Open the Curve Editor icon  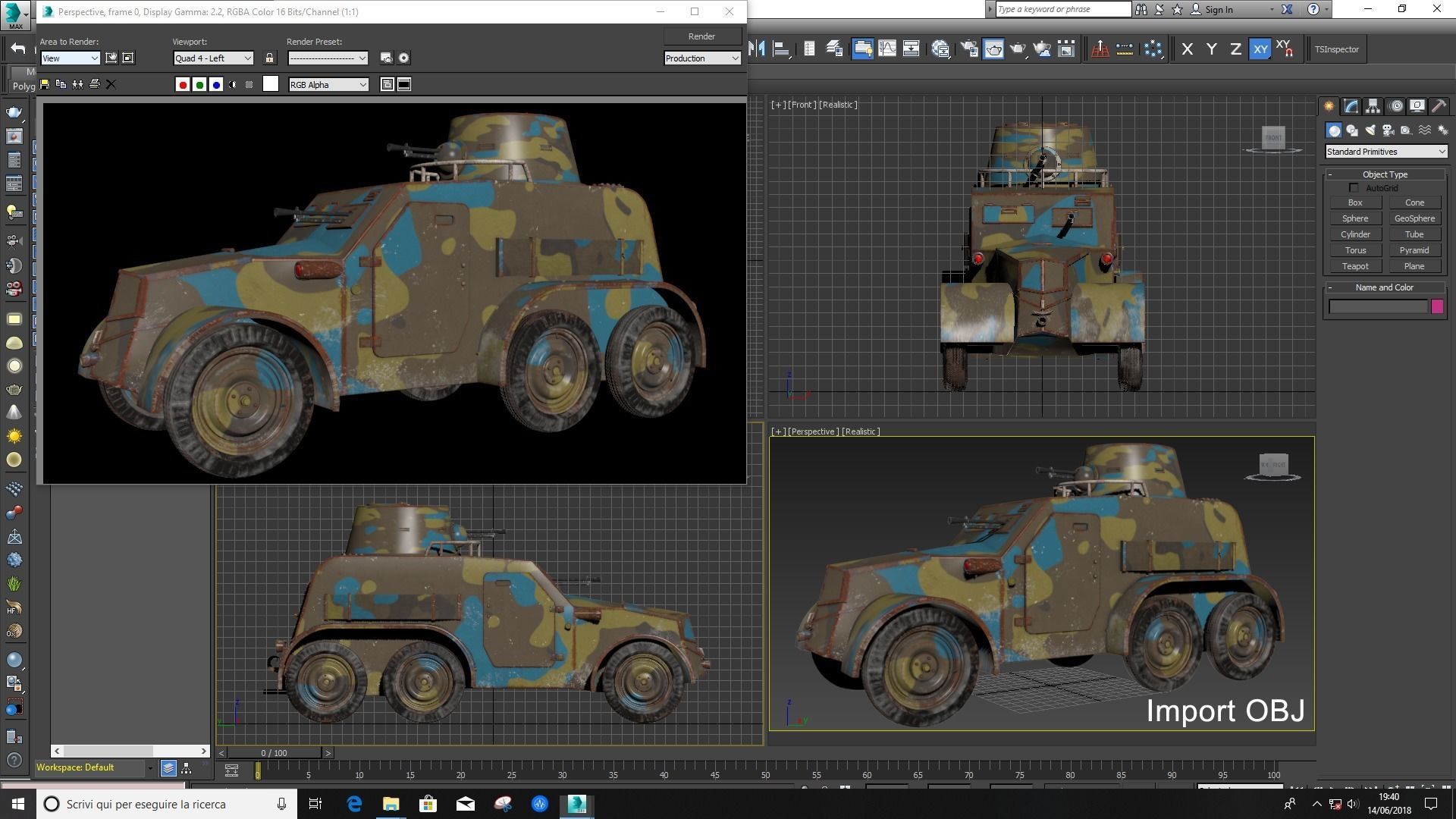pyautogui.click(x=887, y=49)
